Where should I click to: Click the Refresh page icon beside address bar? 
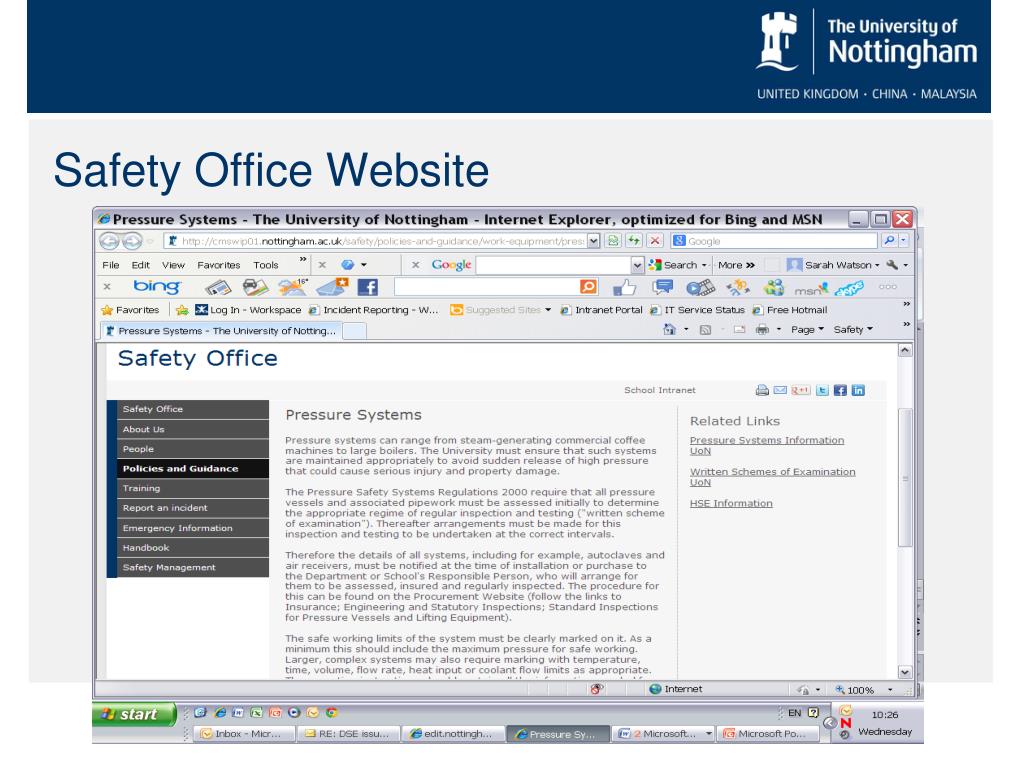(x=633, y=240)
